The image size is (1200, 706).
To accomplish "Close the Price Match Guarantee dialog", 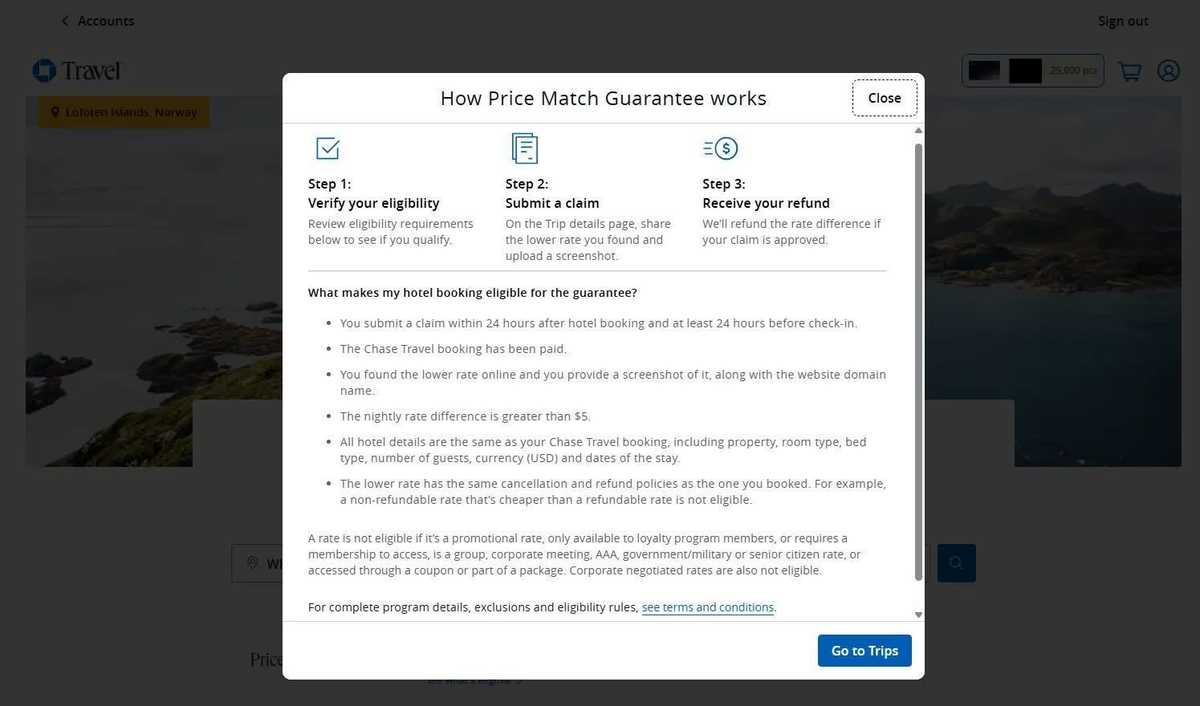I will tap(883, 97).
